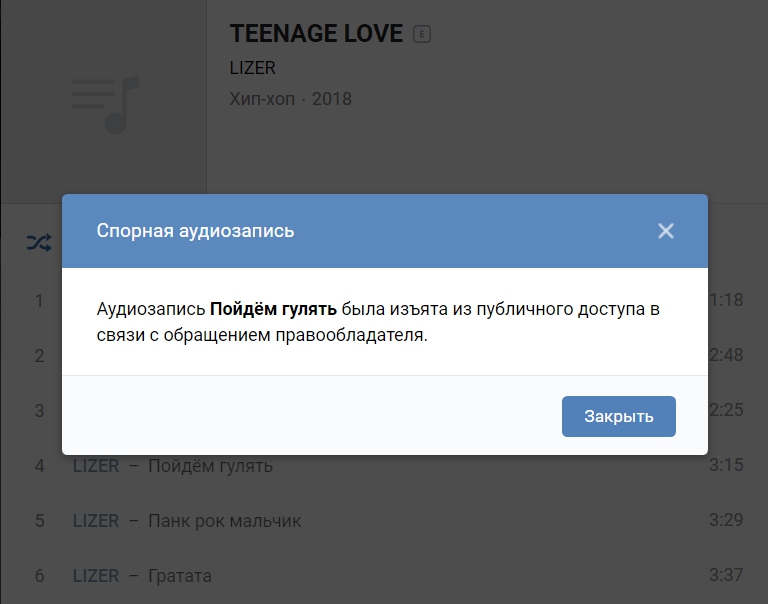This screenshot has height=604, width=768.
Task: Open LIZER artist page below album title
Action: [x=252, y=68]
